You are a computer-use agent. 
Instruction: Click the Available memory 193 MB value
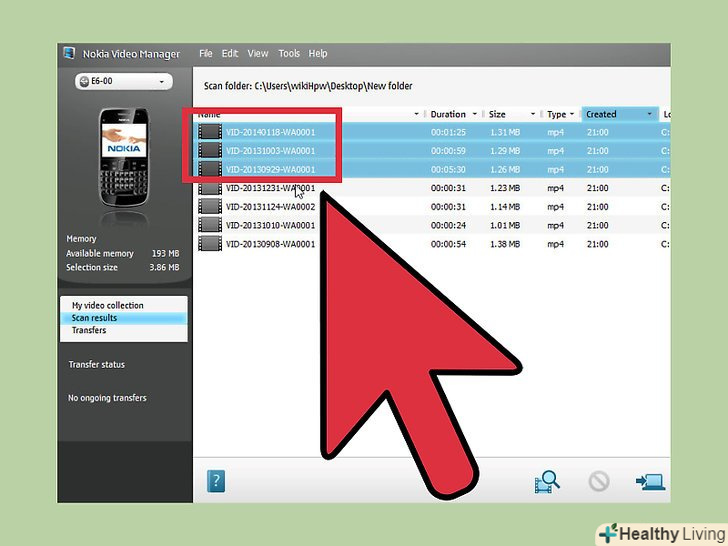(166, 253)
